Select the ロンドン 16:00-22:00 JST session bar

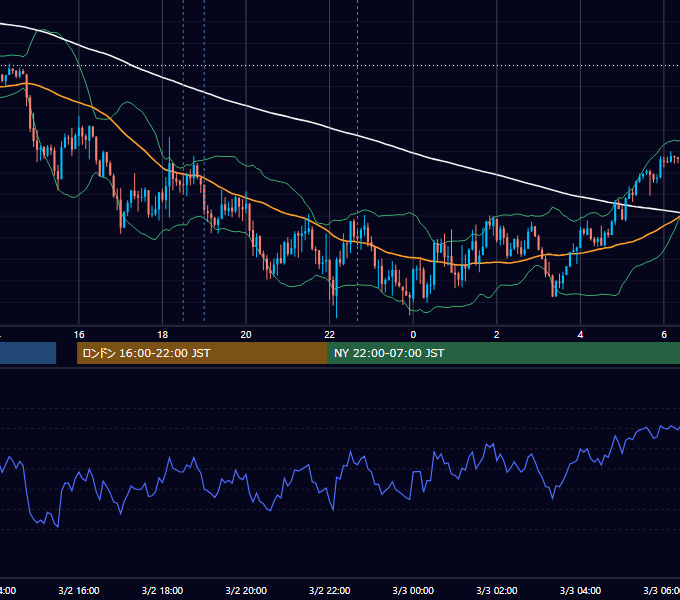coord(202,353)
